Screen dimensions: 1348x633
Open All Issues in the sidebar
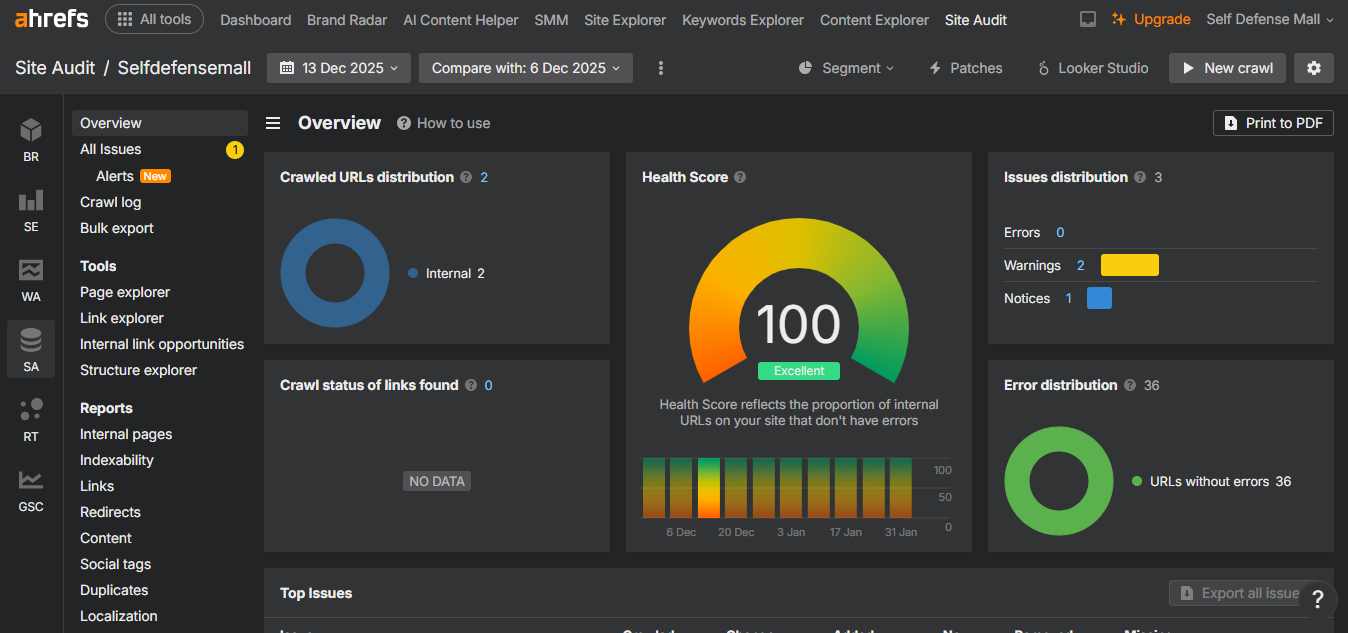(x=110, y=149)
